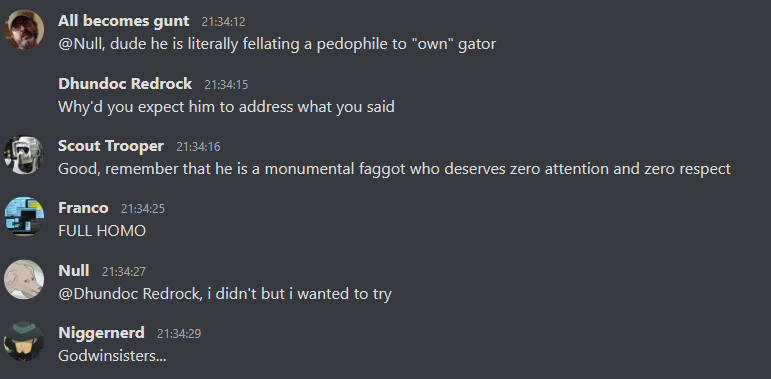Viewport: 771px width, 379px height.
Task: Select the Godwinsisters... message text
Action: click(112, 356)
